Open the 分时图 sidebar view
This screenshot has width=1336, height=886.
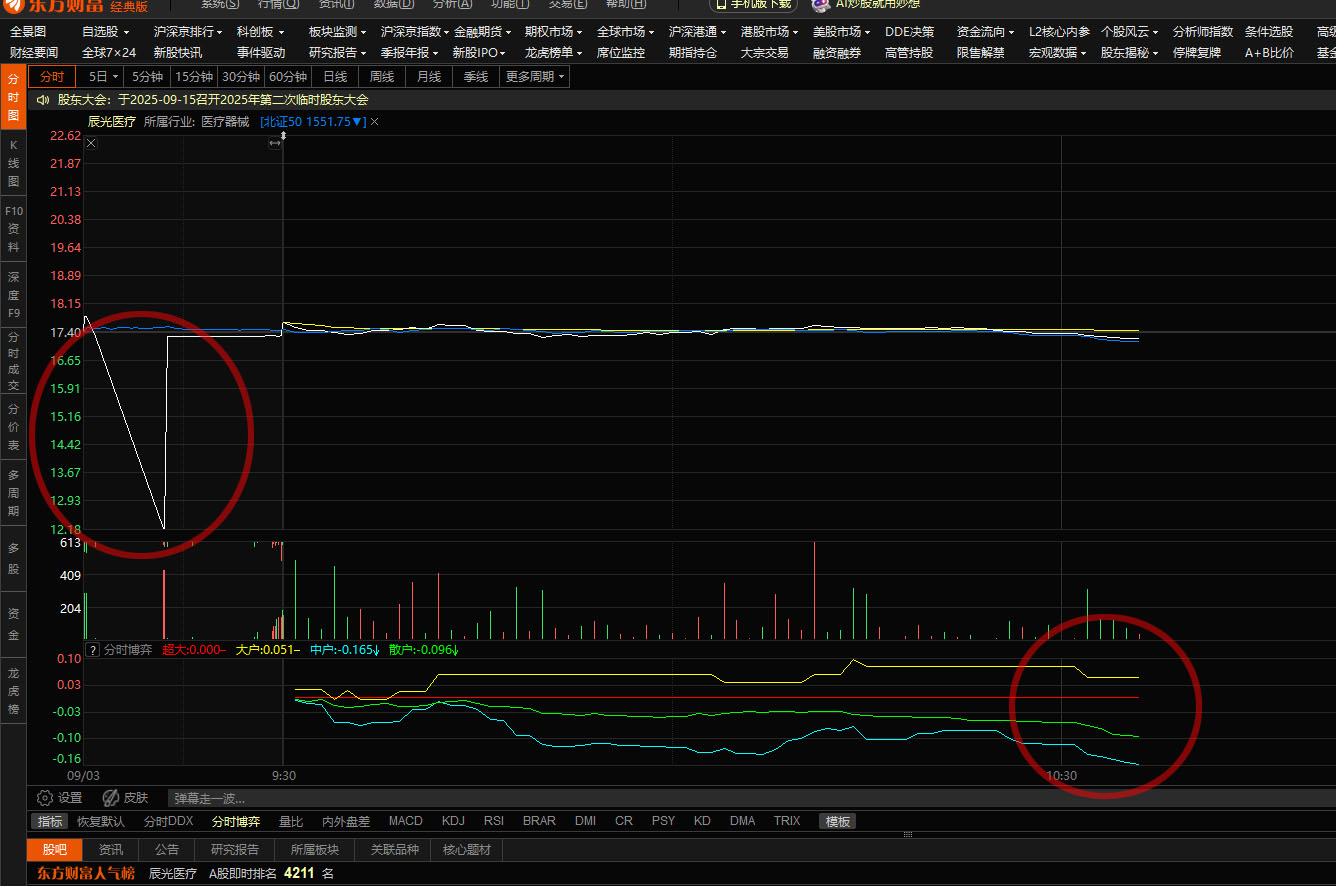pyautogui.click(x=13, y=97)
